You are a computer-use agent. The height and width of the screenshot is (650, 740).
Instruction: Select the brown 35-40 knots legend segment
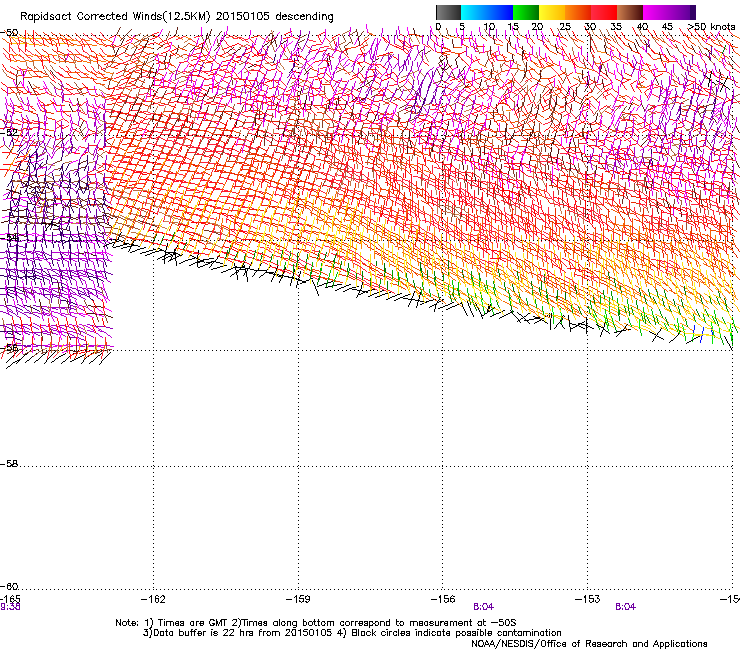click(630, 12)
